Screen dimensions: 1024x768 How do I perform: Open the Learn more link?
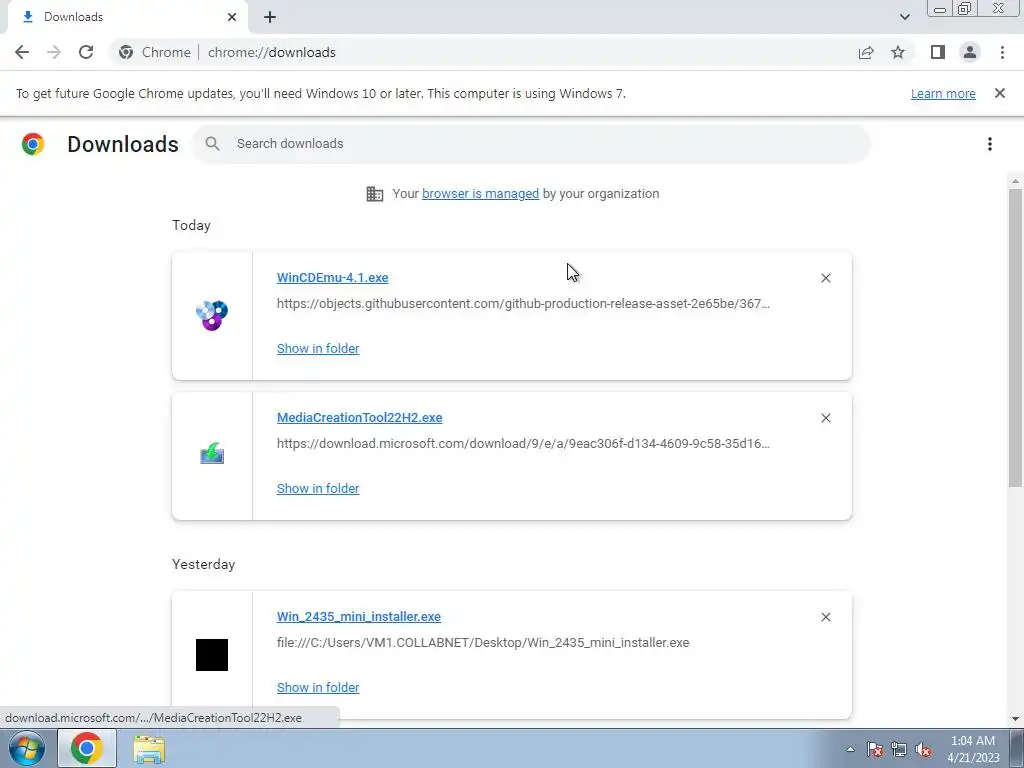[943, 93]
